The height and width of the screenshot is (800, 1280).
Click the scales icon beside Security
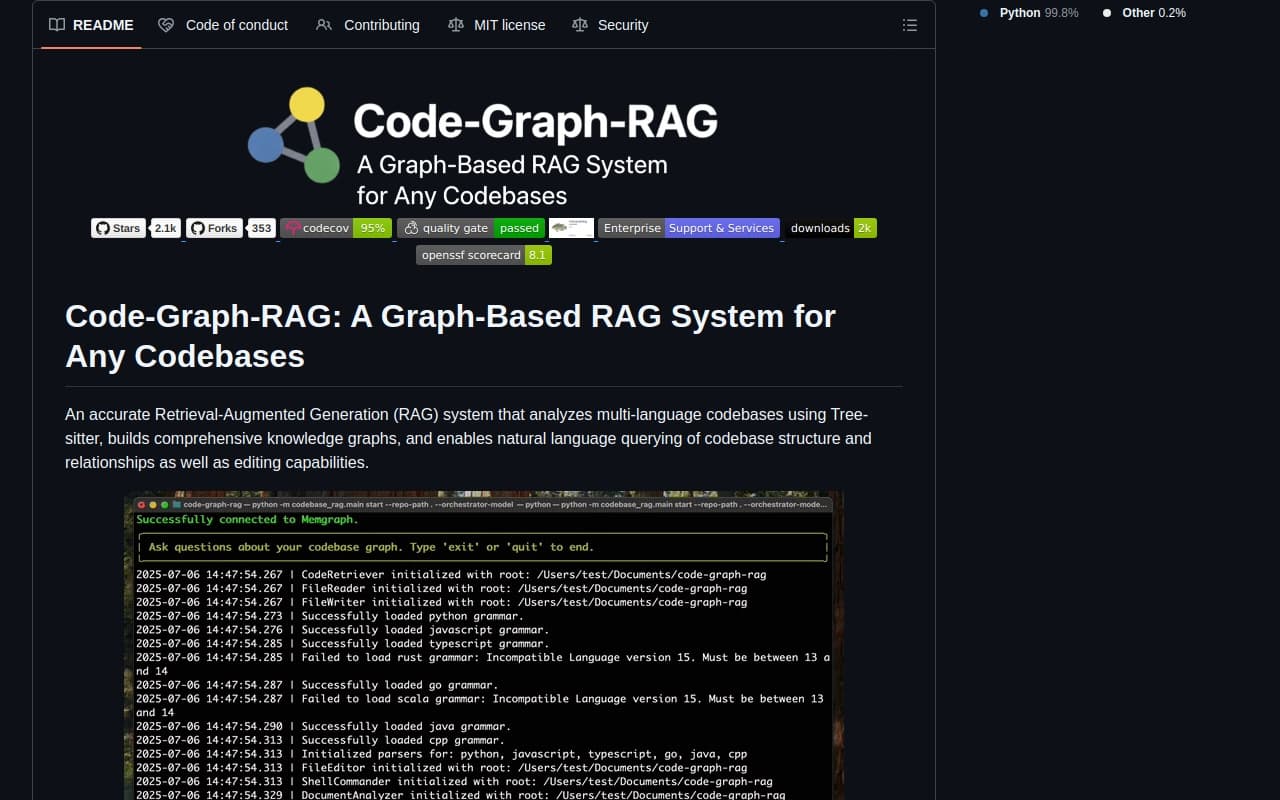[580, 25]
